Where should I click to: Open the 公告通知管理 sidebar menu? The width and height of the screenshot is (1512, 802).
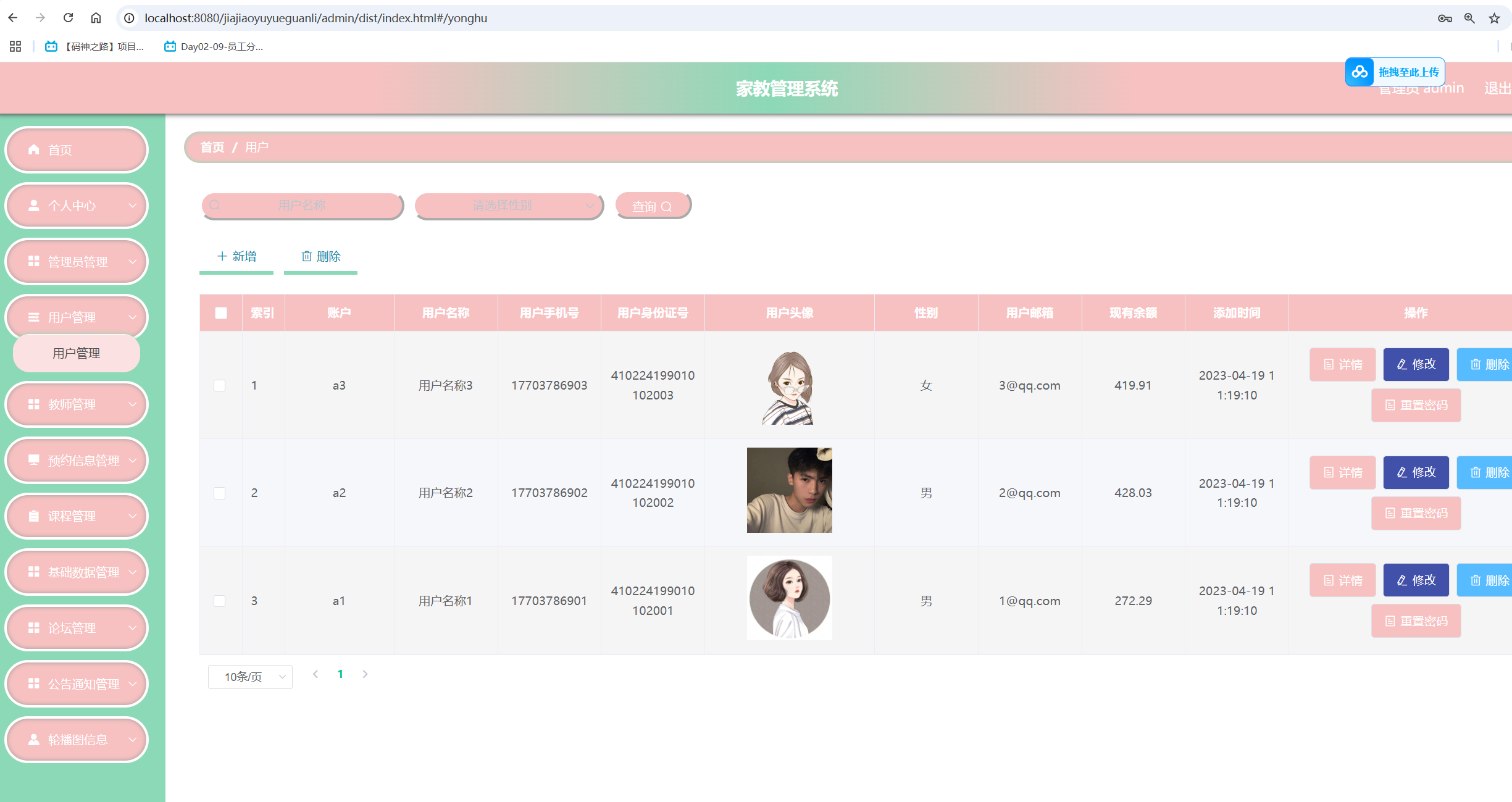(x=77, y=684)
